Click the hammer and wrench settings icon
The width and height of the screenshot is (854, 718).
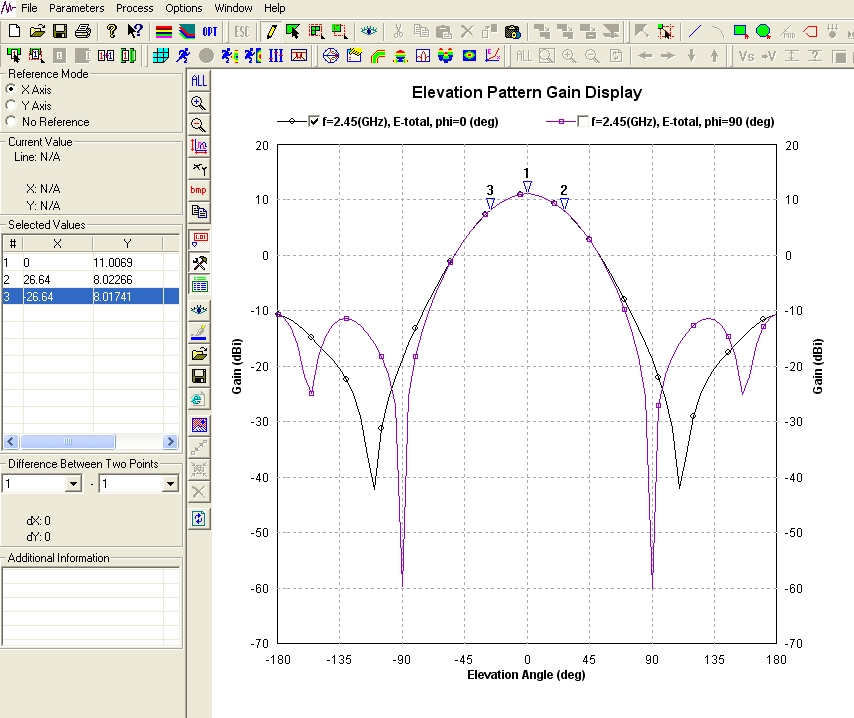pyautogui.click(x=199, y=262)
